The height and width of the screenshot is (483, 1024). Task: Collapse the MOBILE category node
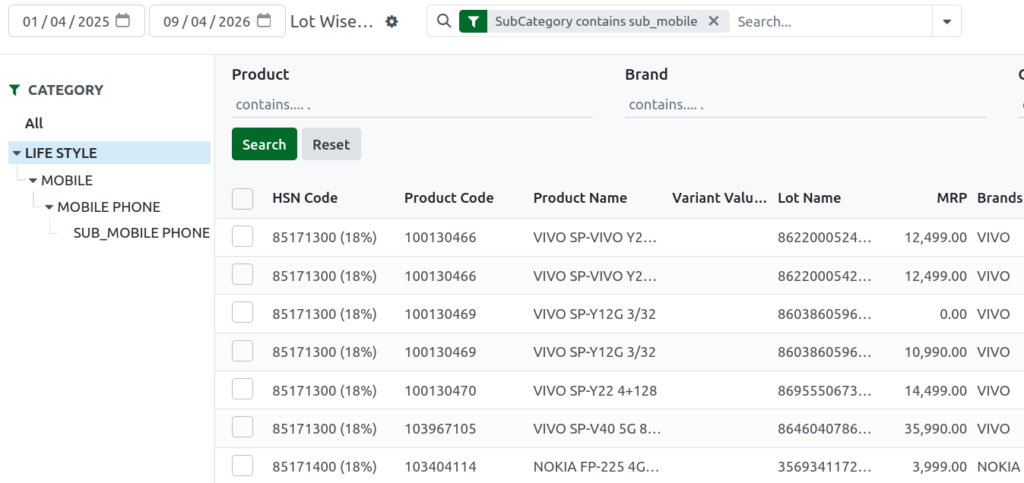tap(33, 181)
